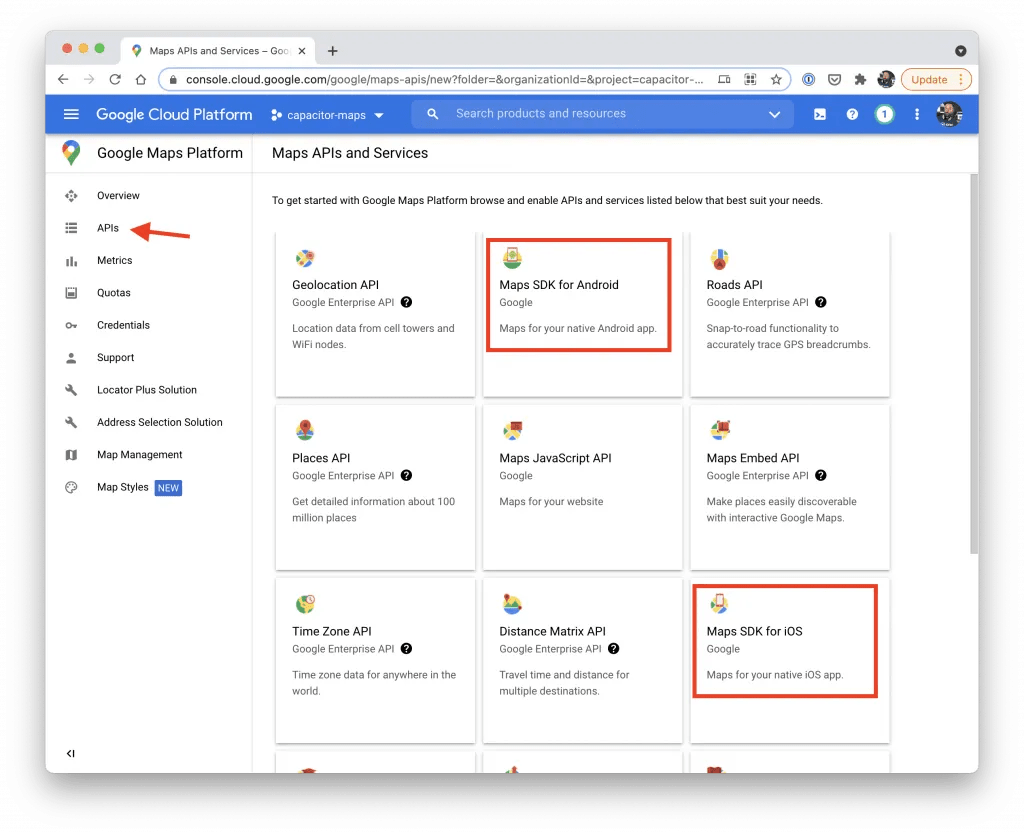Collapse the sidebar using bottom-left chevron
Viewport: 1024px width, 833px height.
point(70,753)
